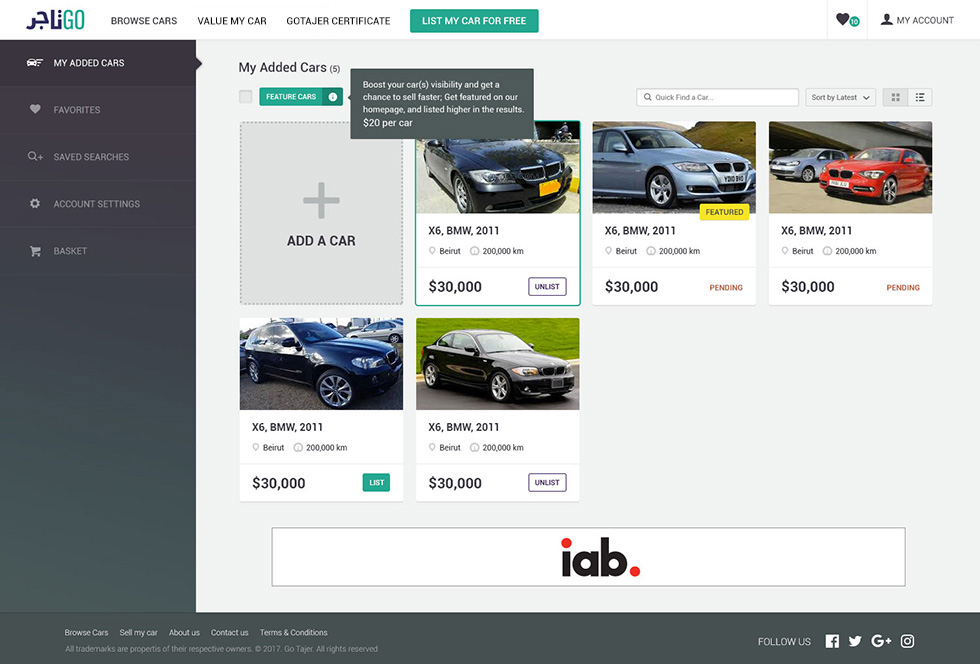Tick the select-all checkbox beside Feature Cars
The image size is (980, 664).
pos(246,96)
